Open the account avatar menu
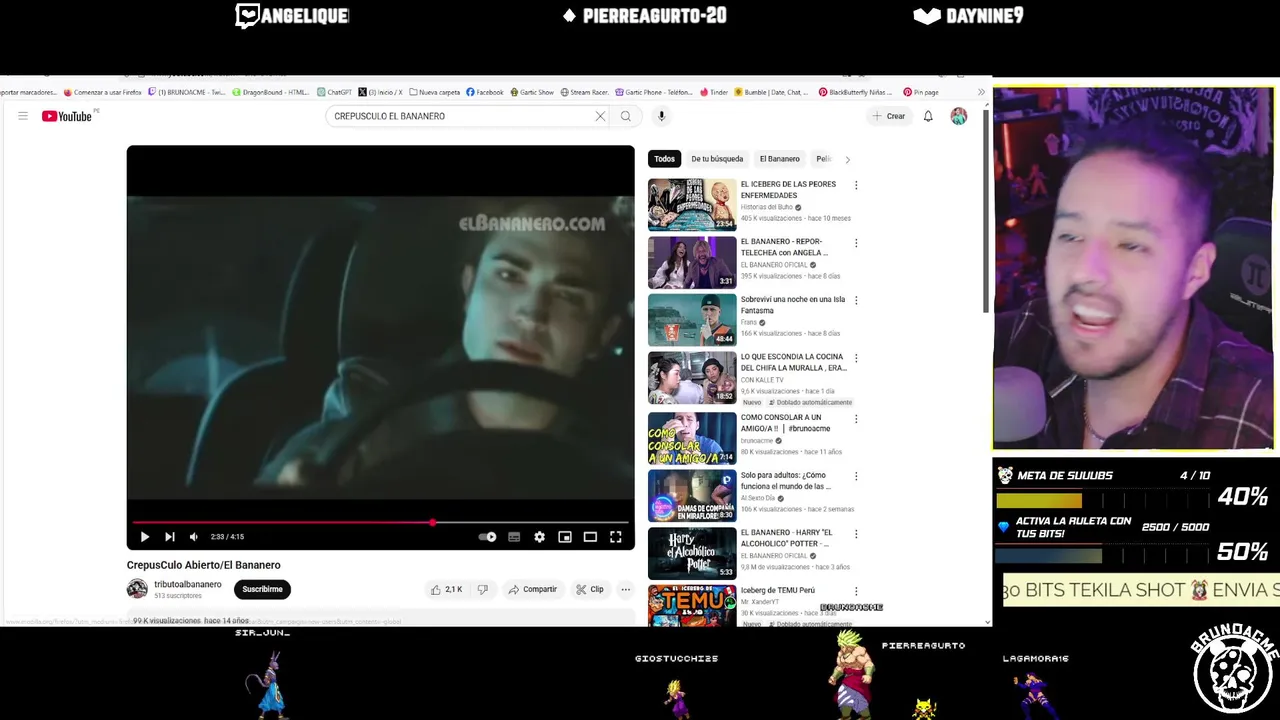1280x720 pixels. pos(958,116)
